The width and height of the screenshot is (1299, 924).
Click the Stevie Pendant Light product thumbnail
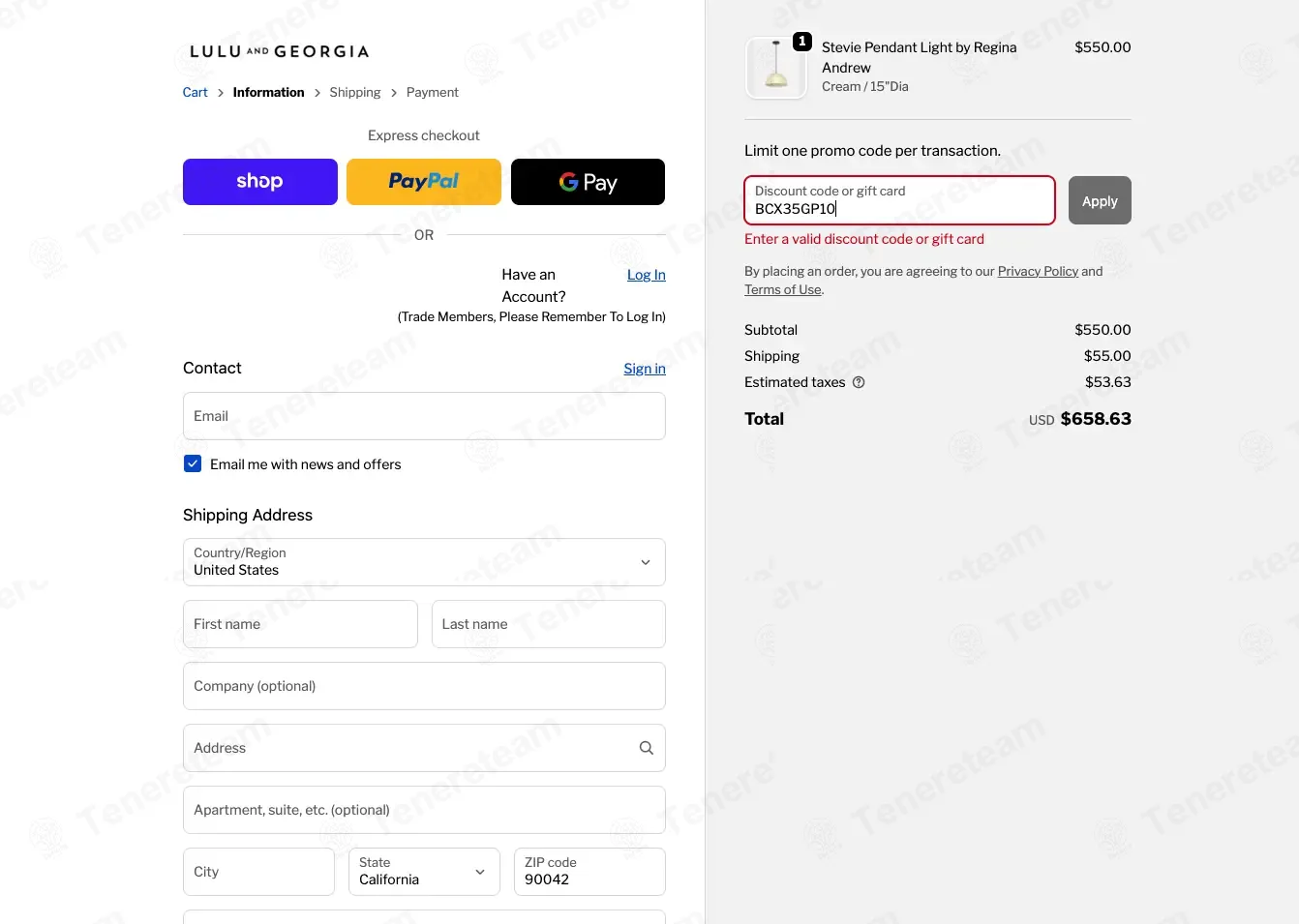point(776,68)
